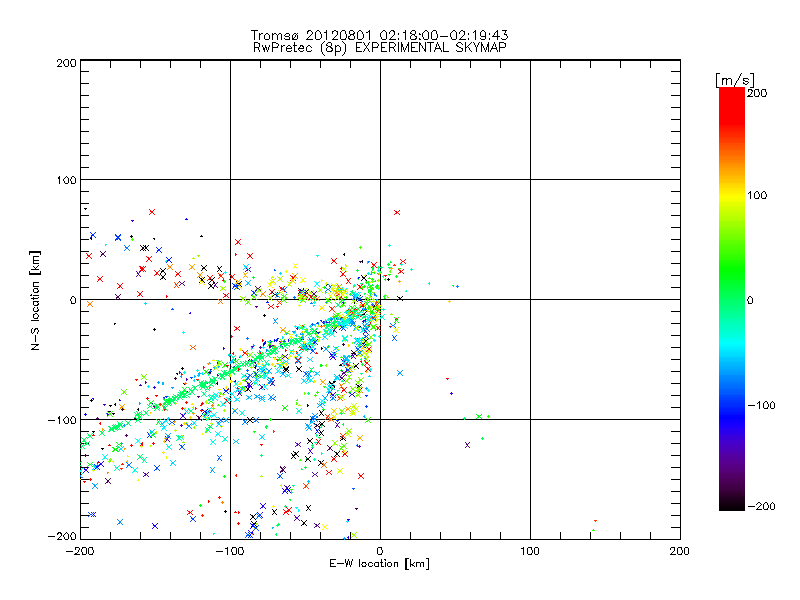
Task: Click the x-axis tick label 100
Action: click(x=530, y=550)
